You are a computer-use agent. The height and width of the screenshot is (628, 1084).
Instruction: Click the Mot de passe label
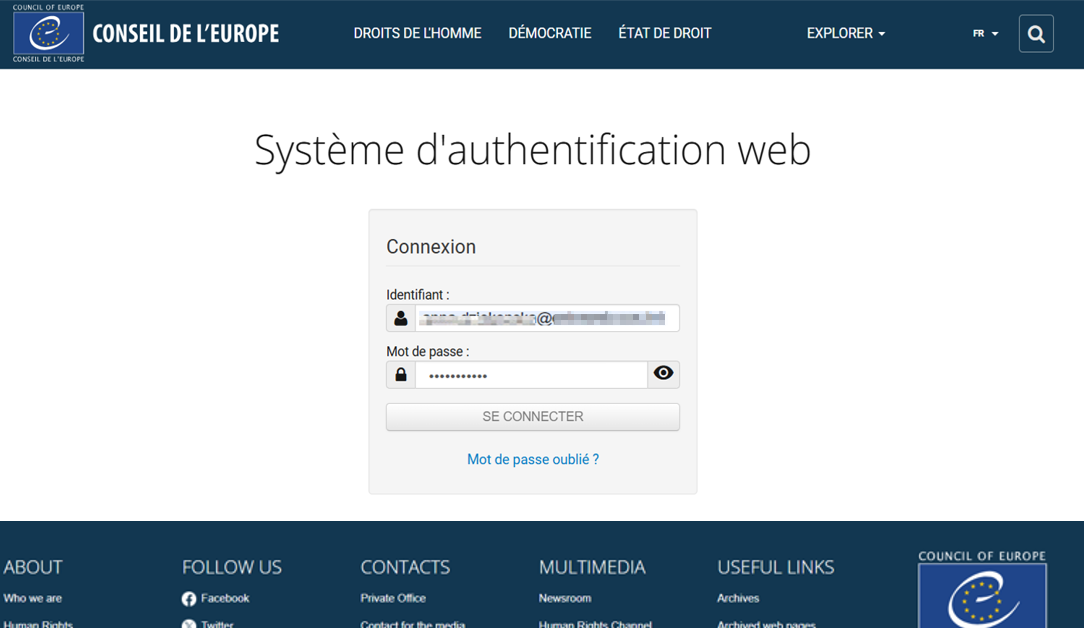[x=427, y=351]
